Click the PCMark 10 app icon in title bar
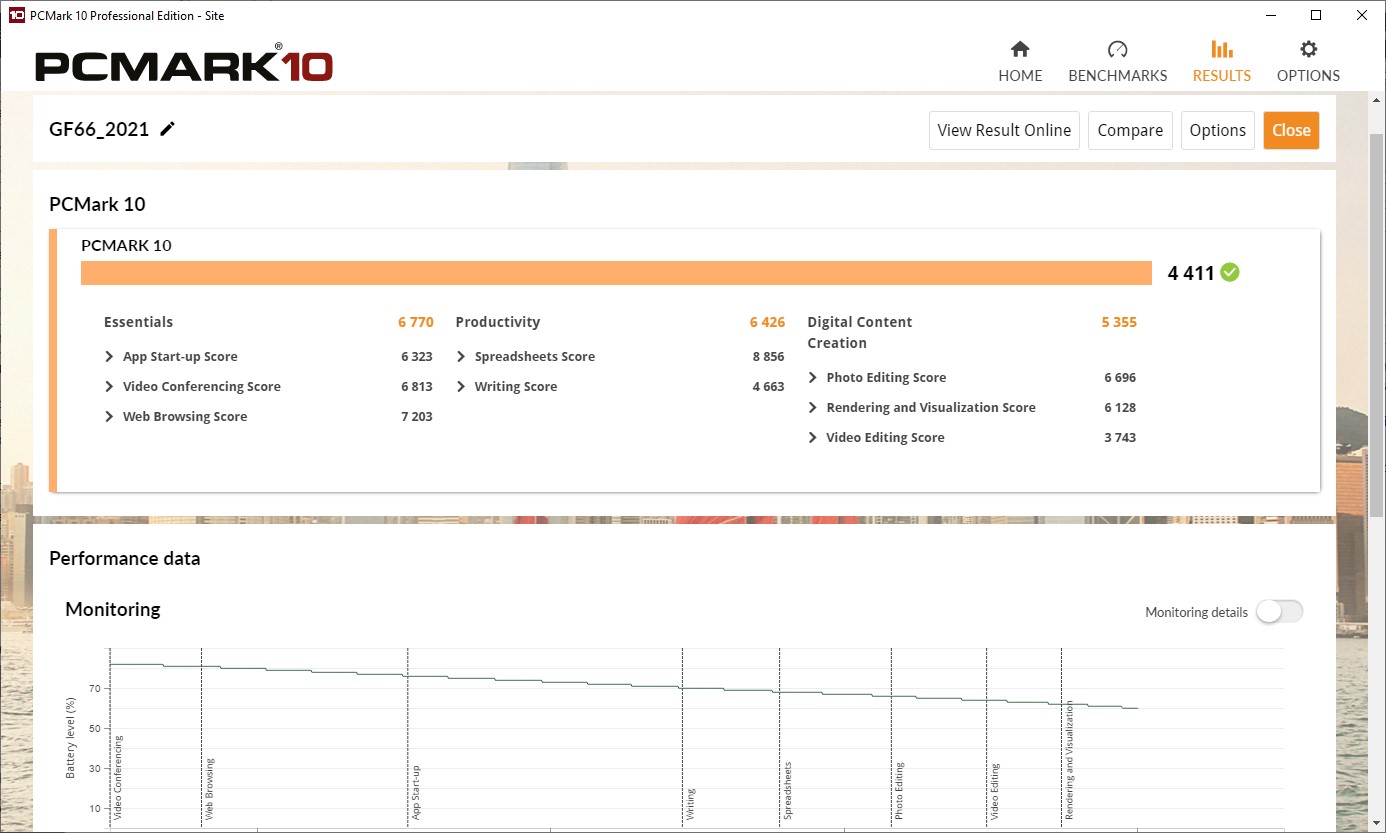The height and width of the screenshot is (833, 1386). click(16, 15)
